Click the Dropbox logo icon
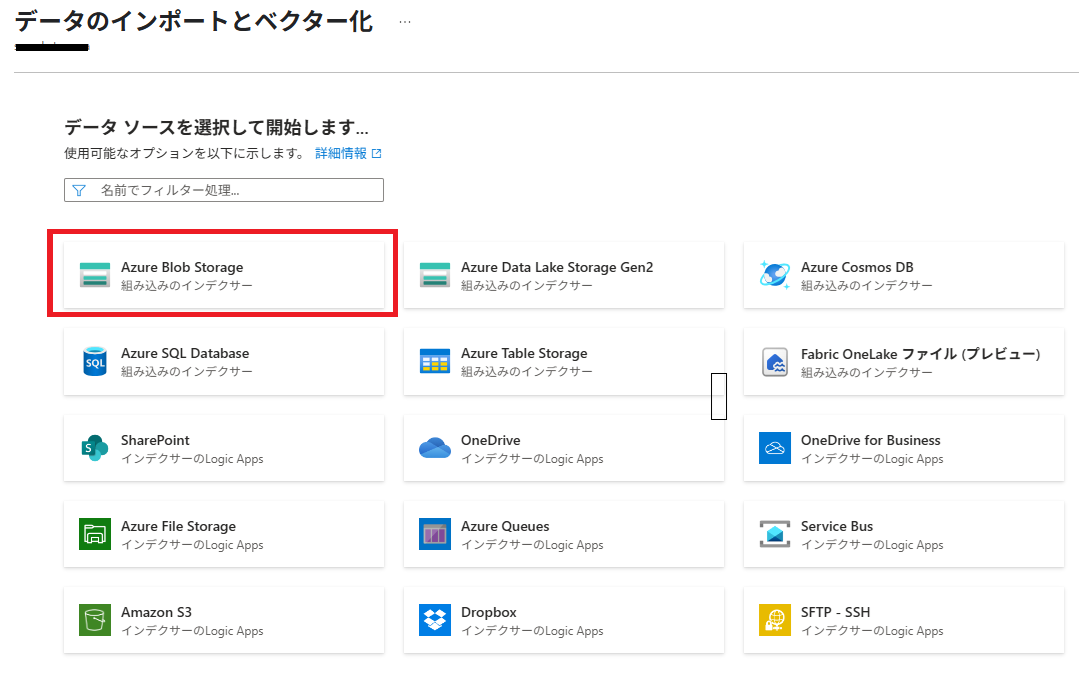This screenshot has width=1079, height=674. [435, 620]
